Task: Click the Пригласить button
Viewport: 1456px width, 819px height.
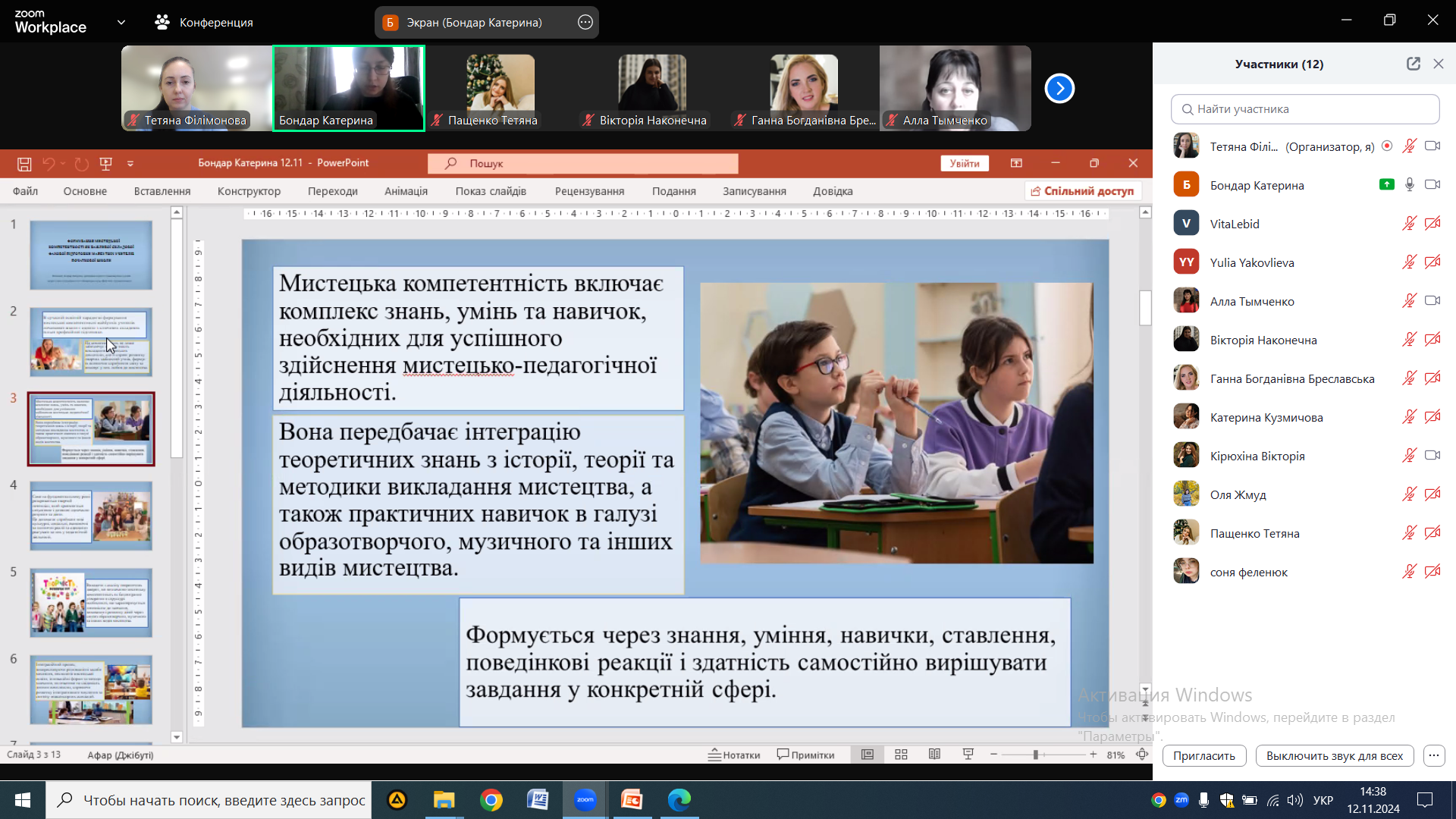Action: click(x=1203, y=755)
